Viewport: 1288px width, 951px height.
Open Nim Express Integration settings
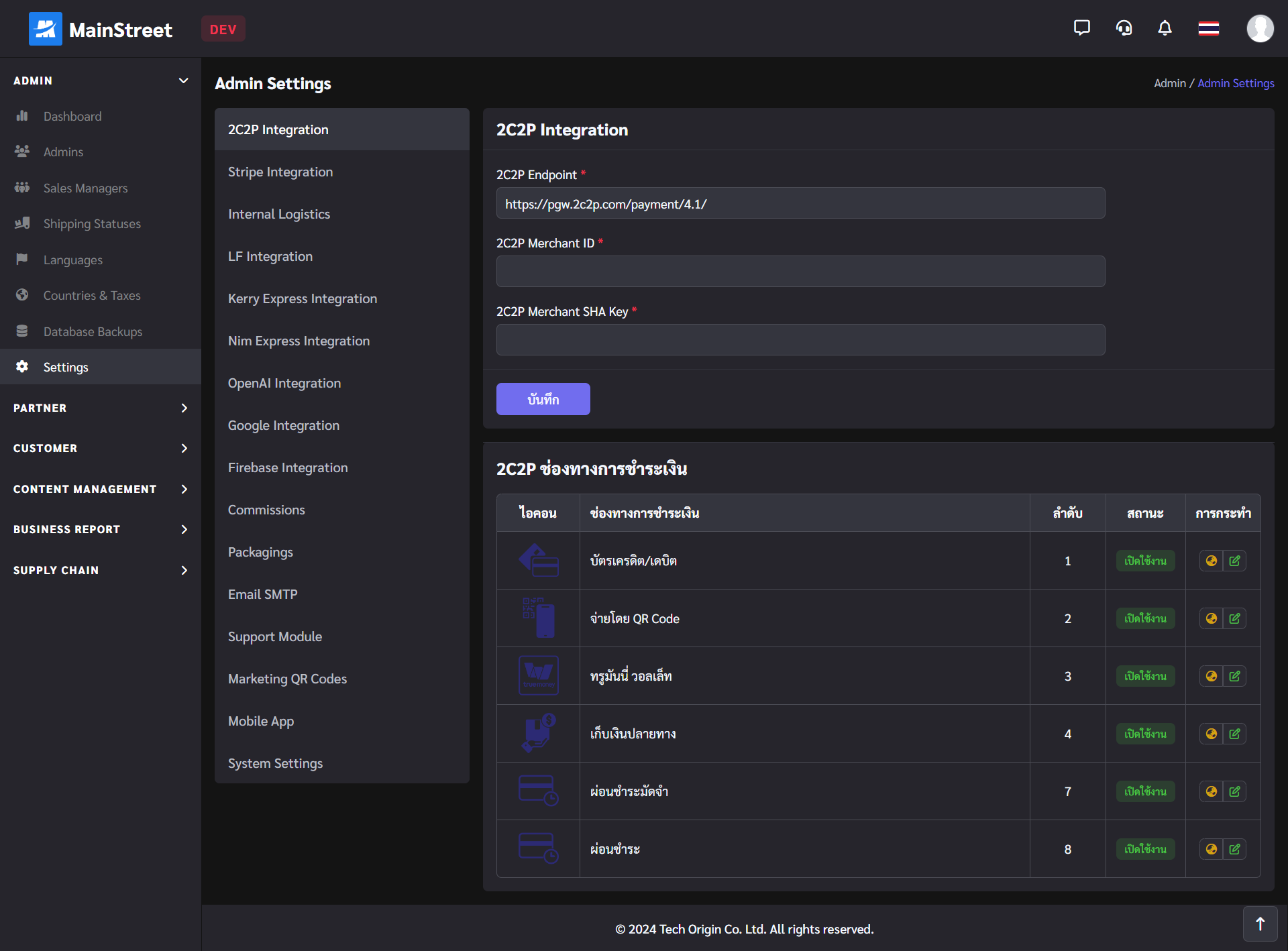(x=342, y=341)
